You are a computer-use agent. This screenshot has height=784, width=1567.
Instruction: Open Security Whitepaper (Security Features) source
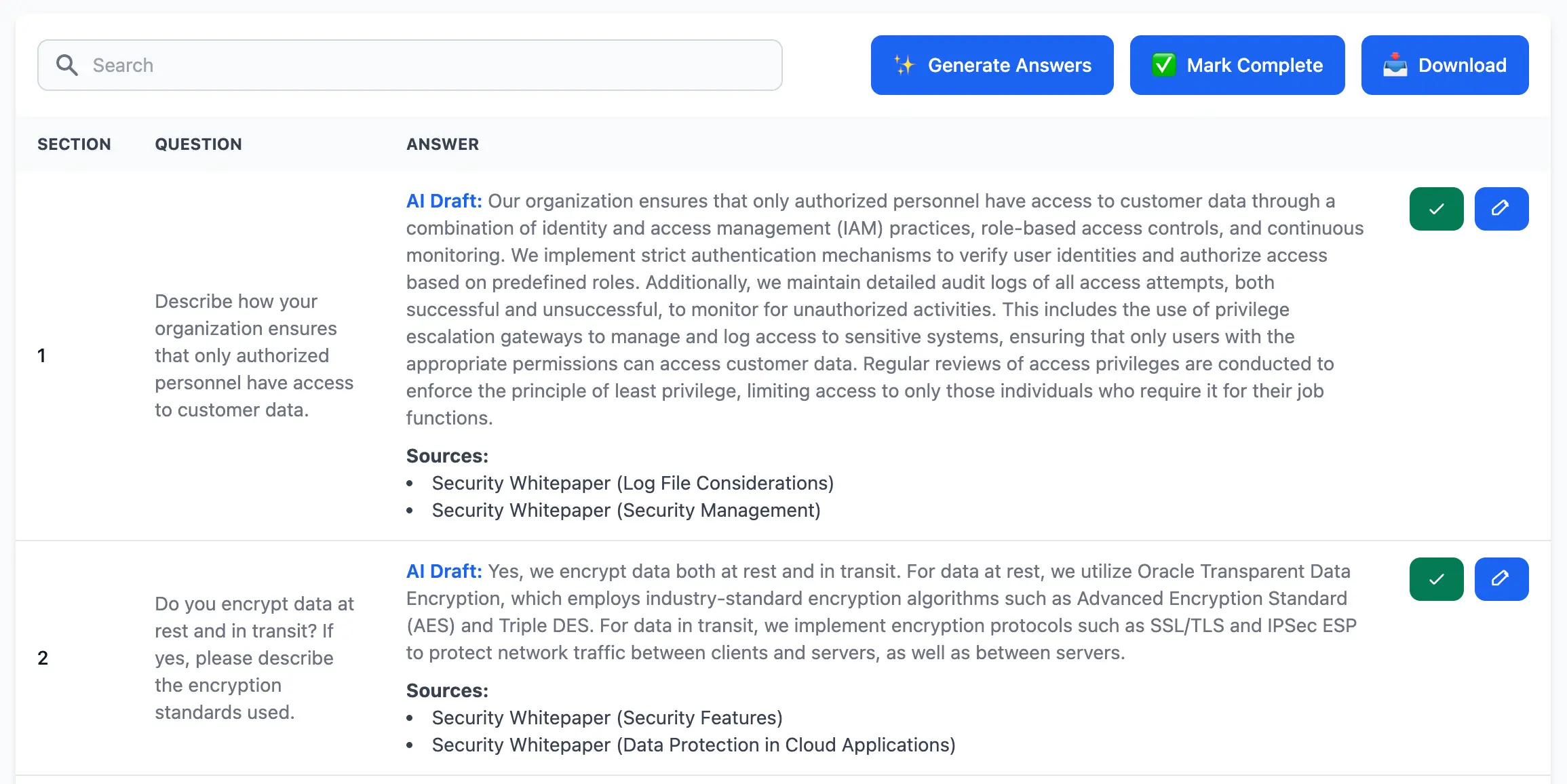click(x=606, y=717)
